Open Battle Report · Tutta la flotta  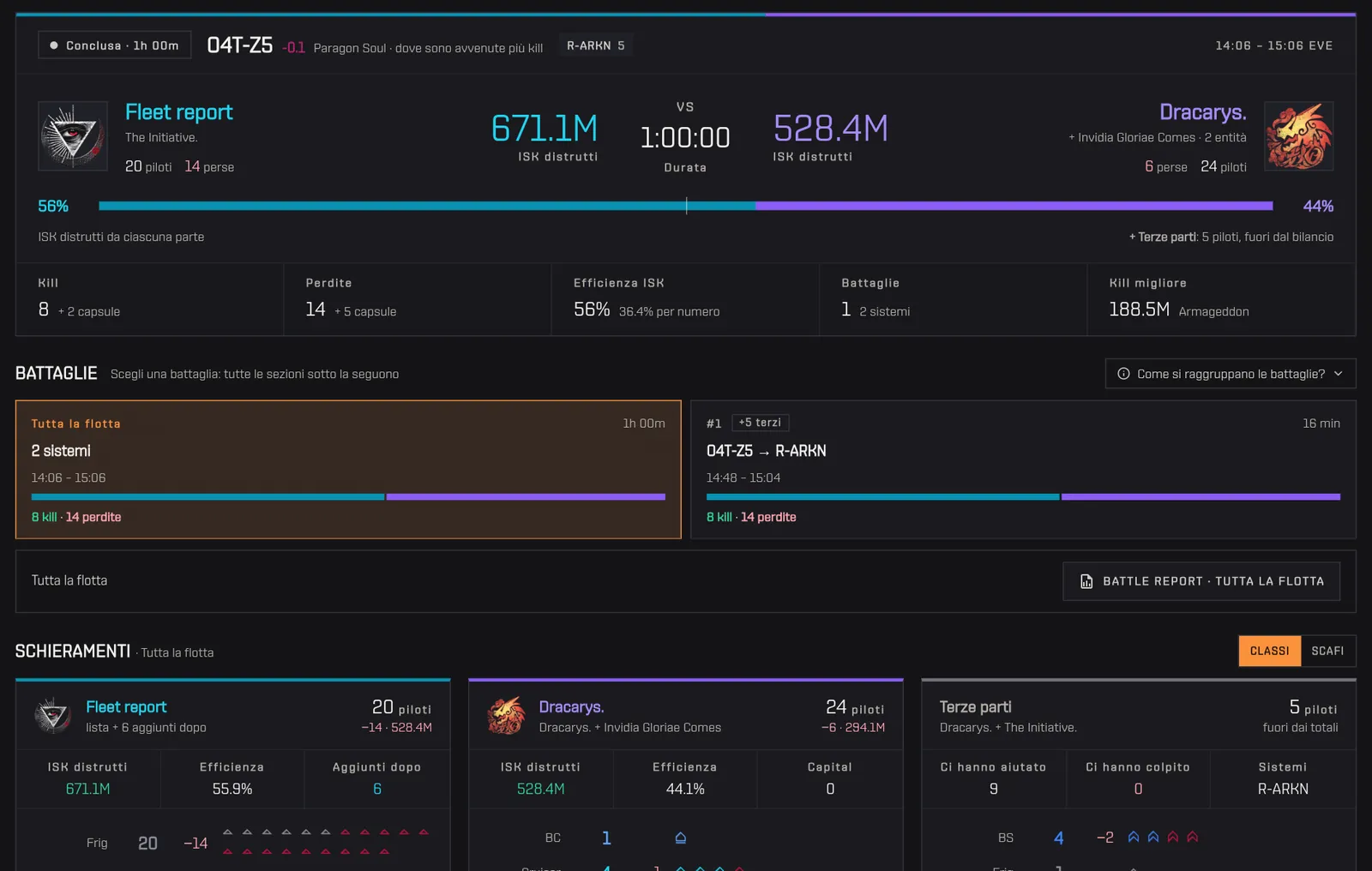[x=1201, y=581]
